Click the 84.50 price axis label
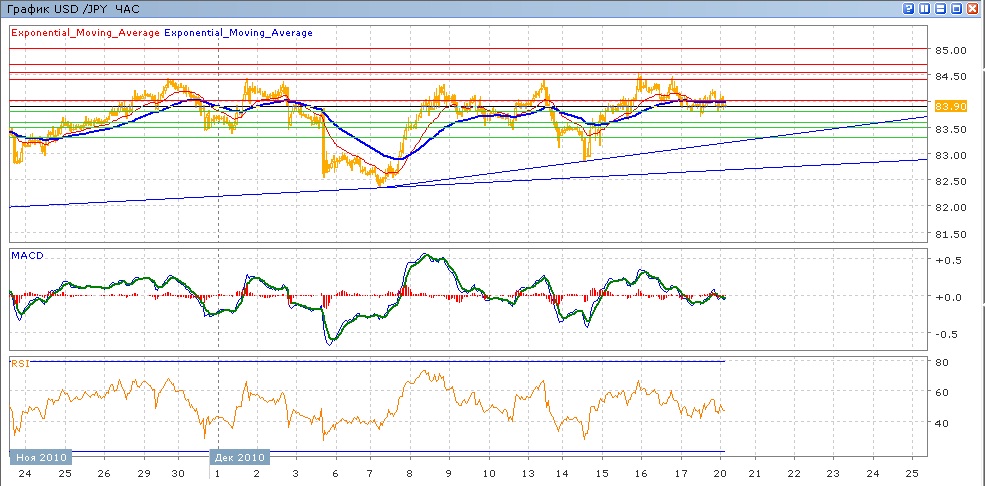Screen dimensions: 985x486 click(x=950, y=77)
